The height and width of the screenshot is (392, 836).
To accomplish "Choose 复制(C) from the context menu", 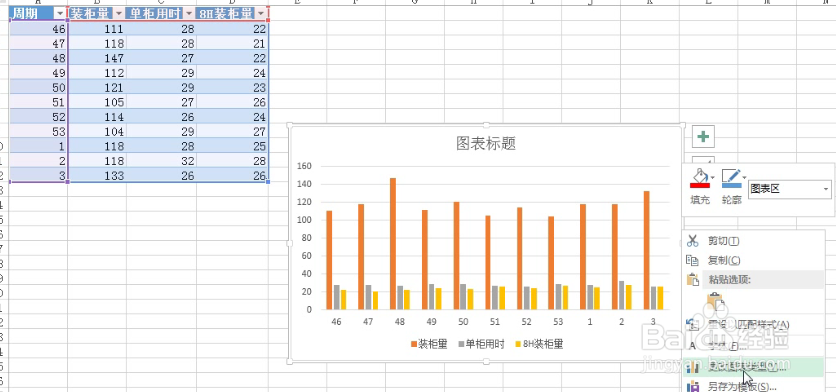I will click(x=754, y=260).
